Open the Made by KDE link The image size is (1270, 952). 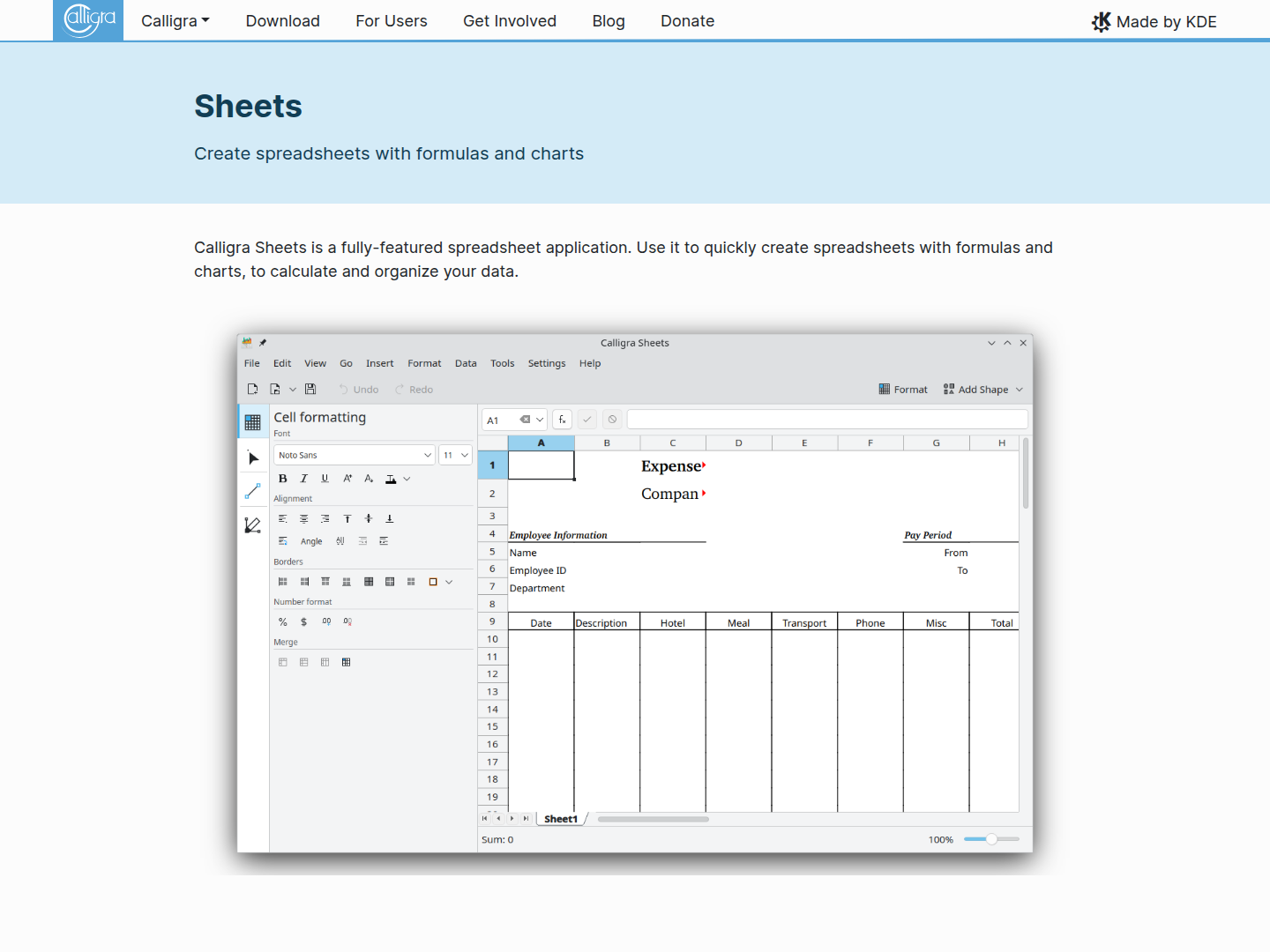(x=1154, y=22)
